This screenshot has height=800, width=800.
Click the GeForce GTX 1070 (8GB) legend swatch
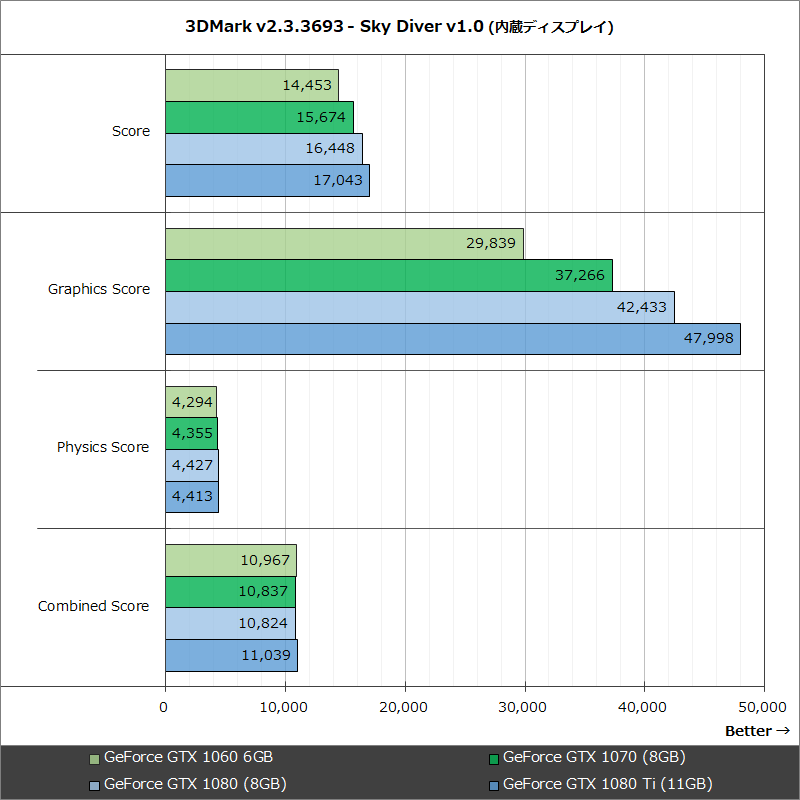point(493,759)
